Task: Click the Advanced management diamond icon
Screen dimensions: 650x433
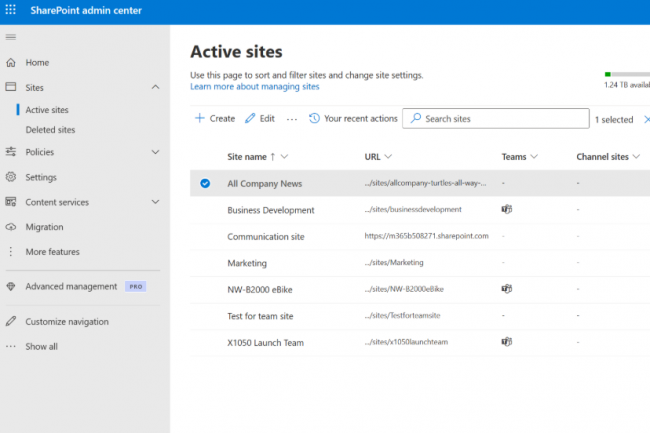Action: [x=11, y=286]
